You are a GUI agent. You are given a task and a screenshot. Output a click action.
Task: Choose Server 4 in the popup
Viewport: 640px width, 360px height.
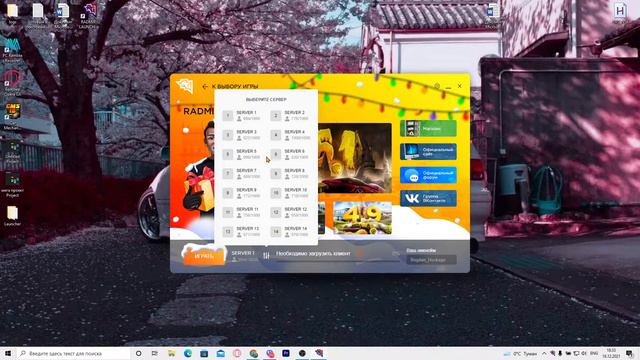point(290,135)
